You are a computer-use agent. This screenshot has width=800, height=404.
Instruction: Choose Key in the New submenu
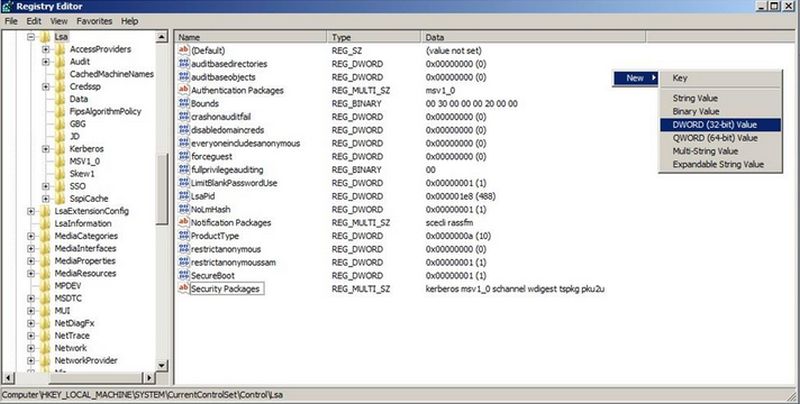(x=720, y=78)
